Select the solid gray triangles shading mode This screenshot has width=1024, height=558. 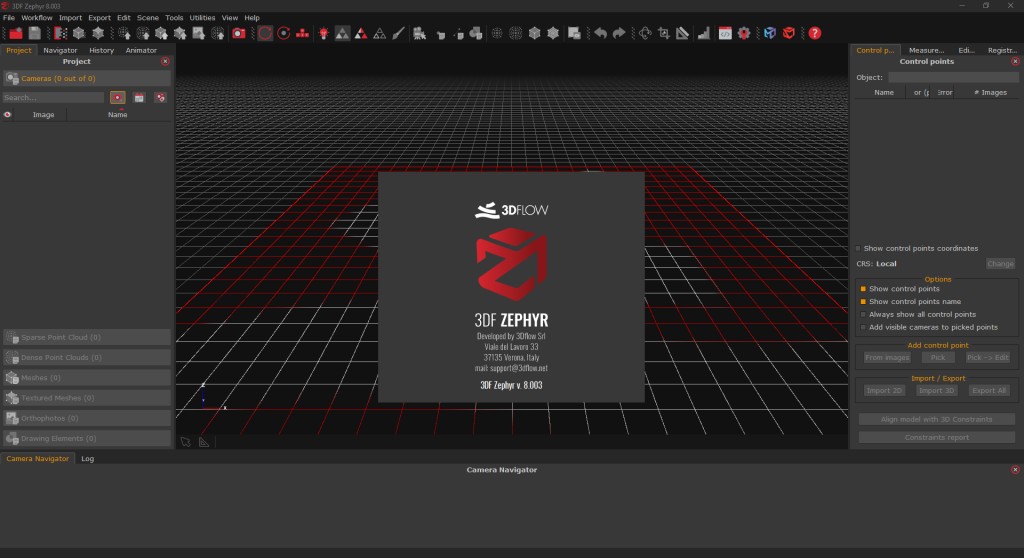(342, 33)
